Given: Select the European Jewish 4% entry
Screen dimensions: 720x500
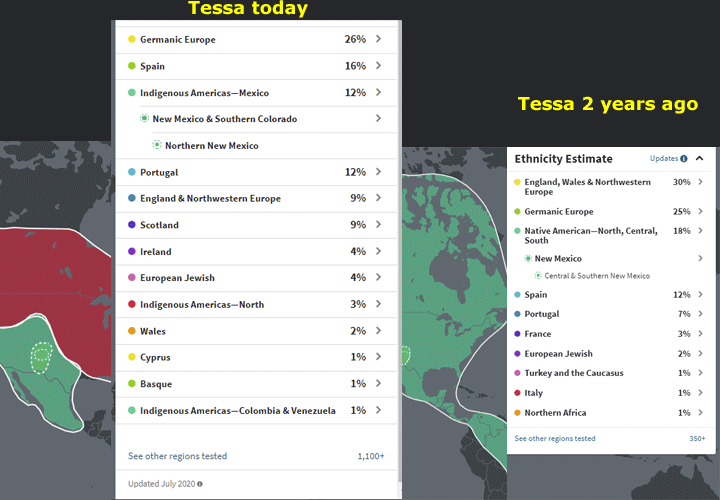Looking at the screenshot, I should 256,278.
